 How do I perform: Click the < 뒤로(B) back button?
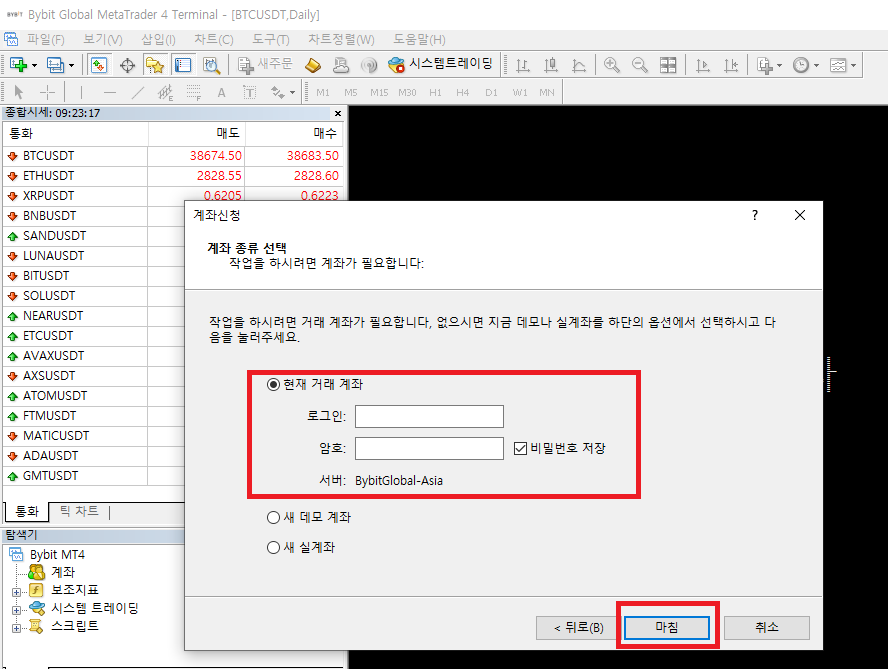click(x=578, y=628)
